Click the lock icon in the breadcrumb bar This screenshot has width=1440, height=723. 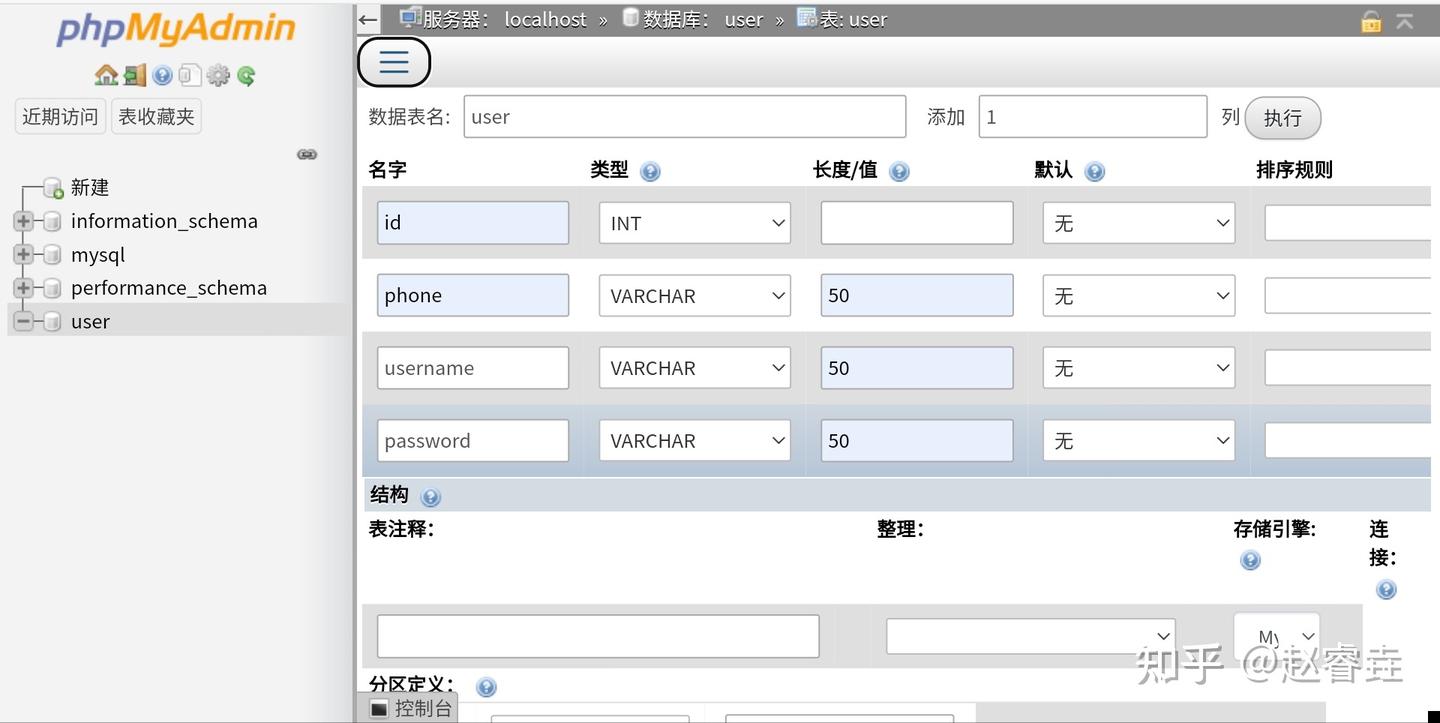coord(1370,19)
